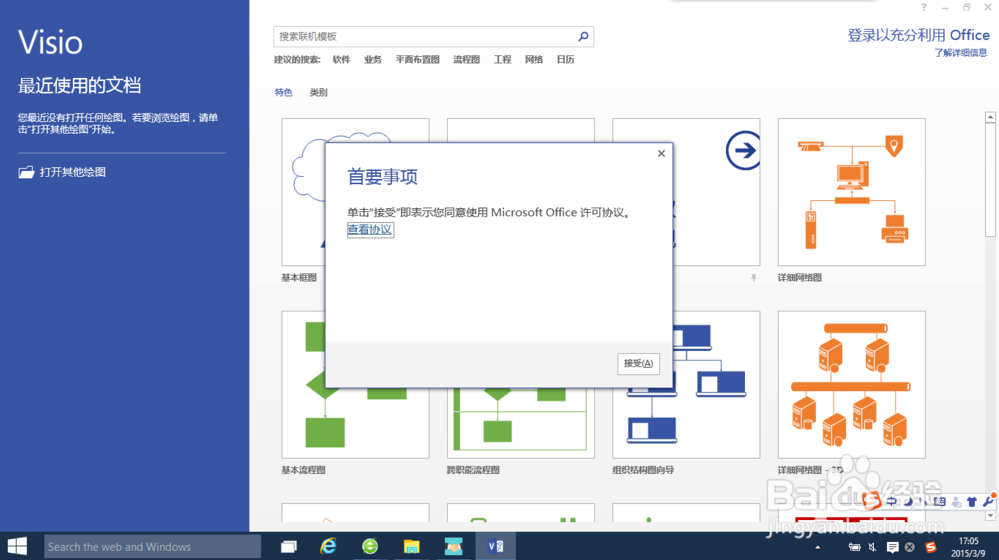Open File Explorer from the taskbar
This screenshot has width=999, height=560.
(412, 547)
